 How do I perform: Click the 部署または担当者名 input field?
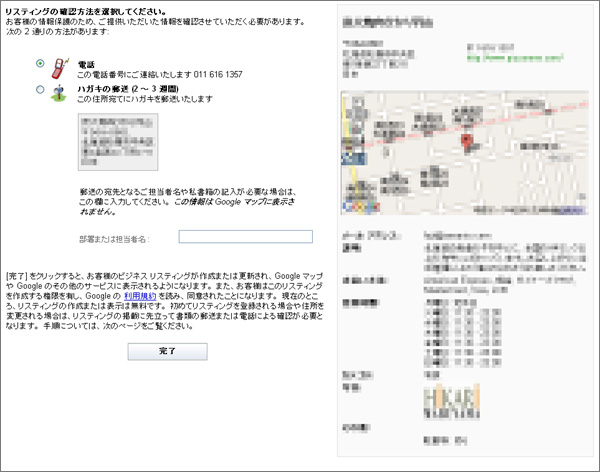246,237
